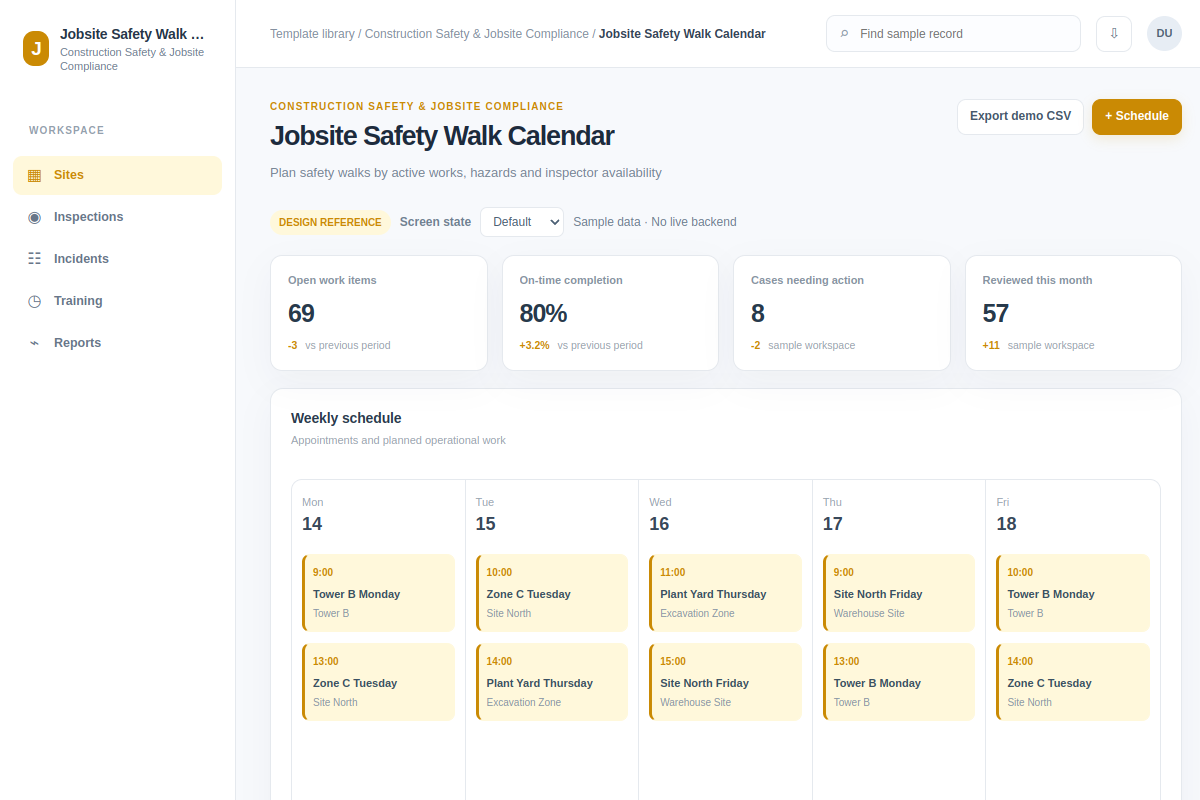Click the + Schedule button

(x=1137, y=116)
